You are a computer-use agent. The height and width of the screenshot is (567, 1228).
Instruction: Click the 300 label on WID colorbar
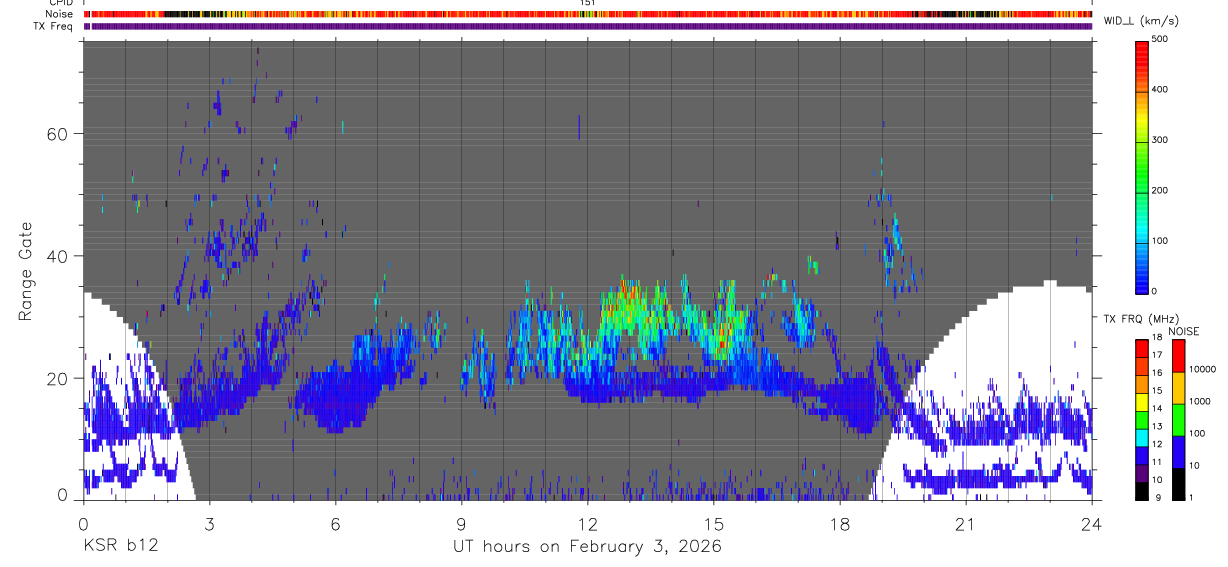click(1160, 140)
